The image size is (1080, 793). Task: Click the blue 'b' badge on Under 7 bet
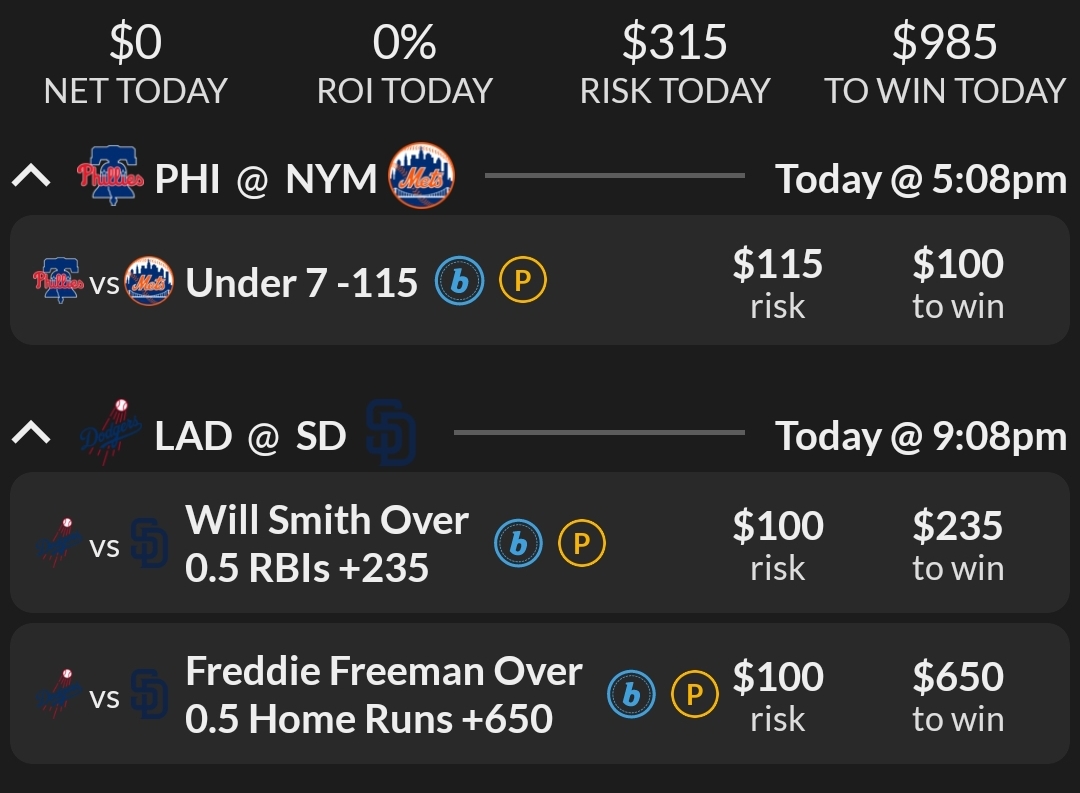[459, 283]
